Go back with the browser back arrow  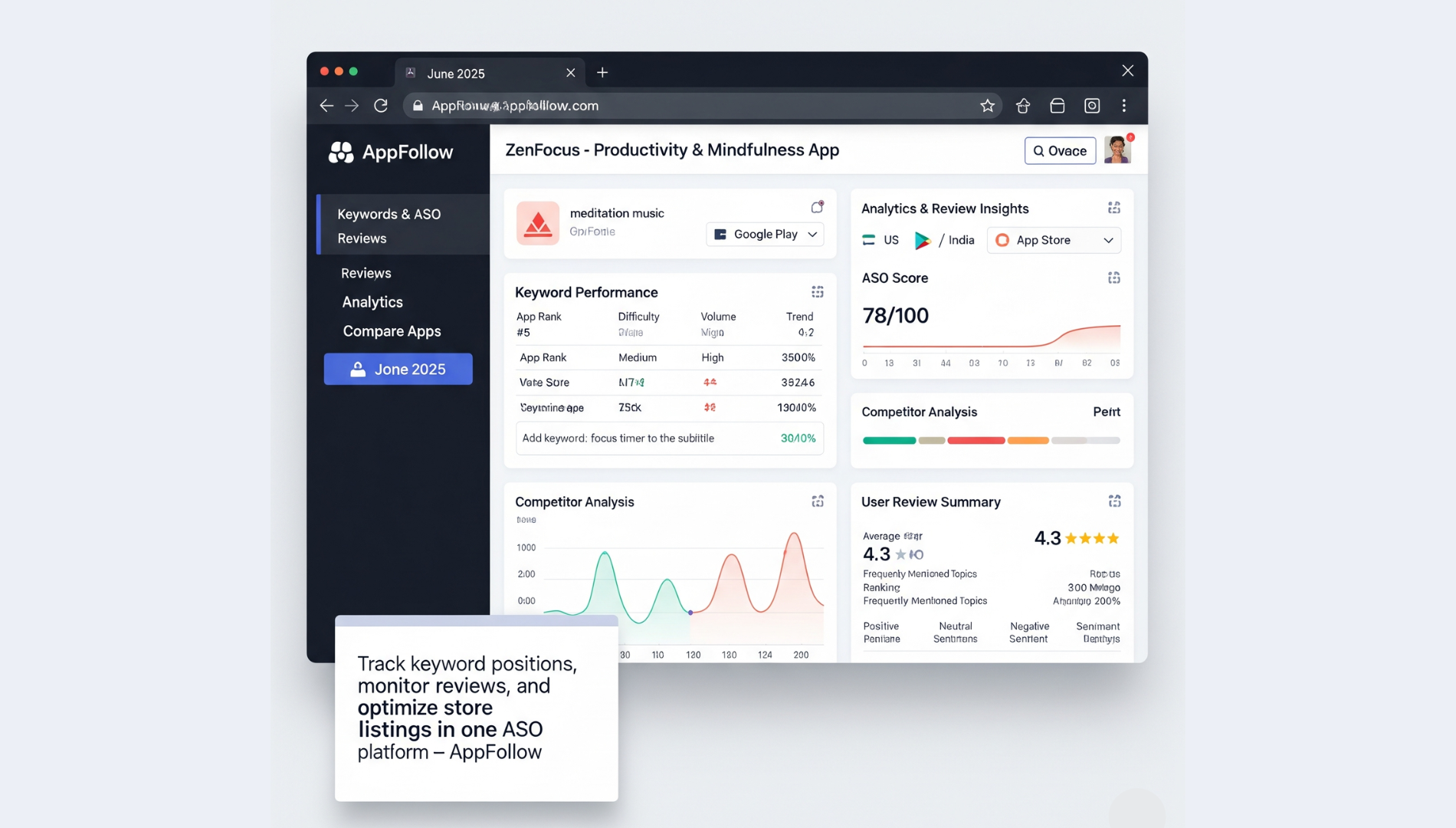[x=326, y=106]
